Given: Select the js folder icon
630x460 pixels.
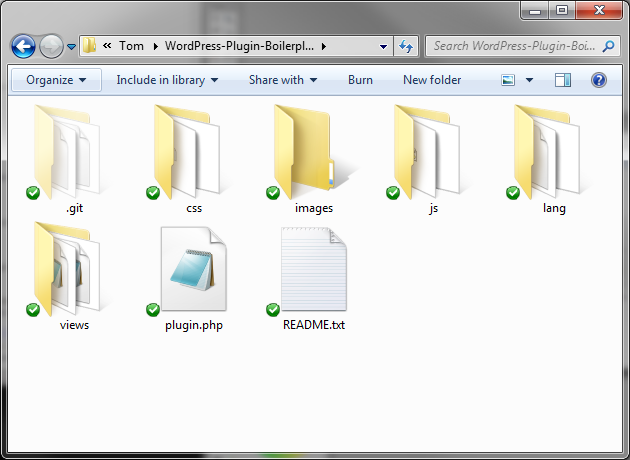Looking at the screenshot, I should pos(427,152).
